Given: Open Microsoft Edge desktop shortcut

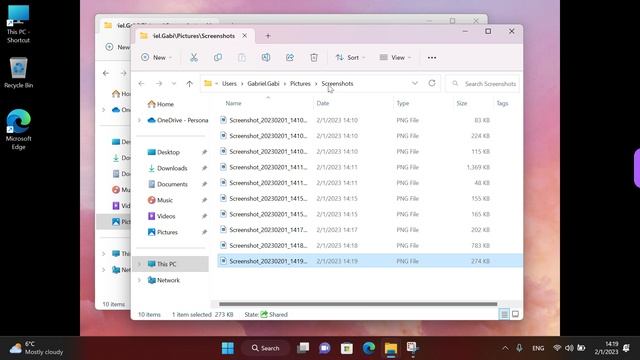Looking at the screenshot, I should pyautogui.click(x=18, y=129).
